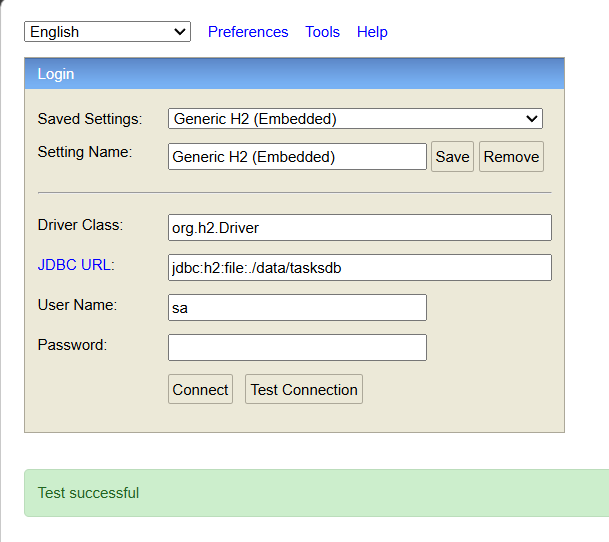Select the User Name field containing sa
609x542 pixels.
tap(297, 308)
